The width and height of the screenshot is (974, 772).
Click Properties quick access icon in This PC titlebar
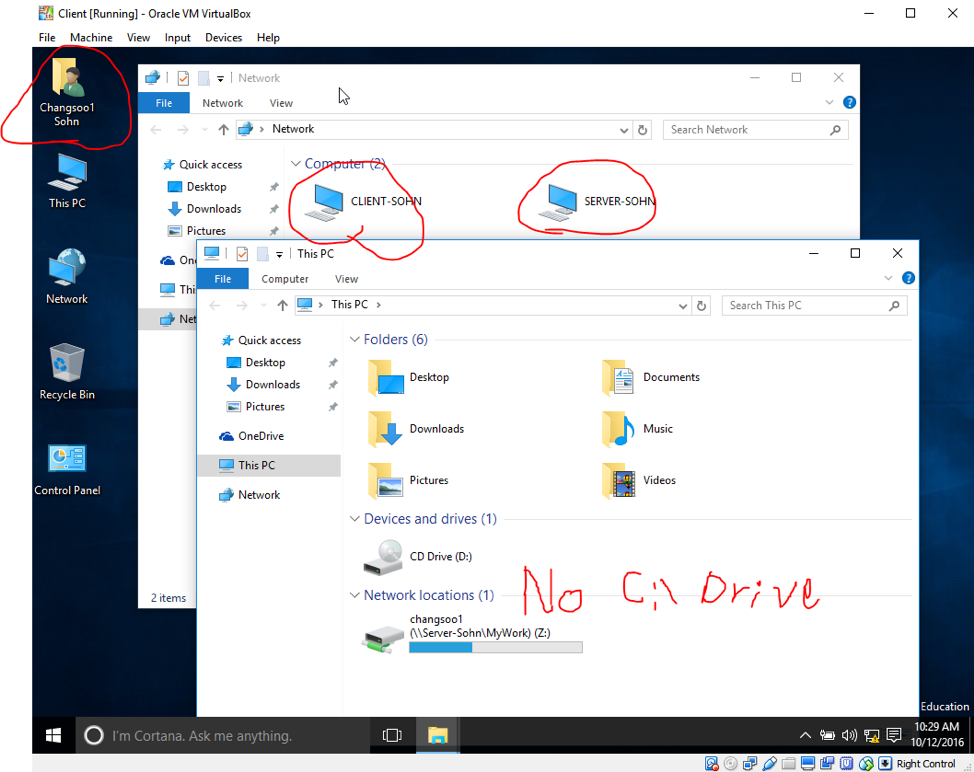pyautogui.click(x=242, y=253)
